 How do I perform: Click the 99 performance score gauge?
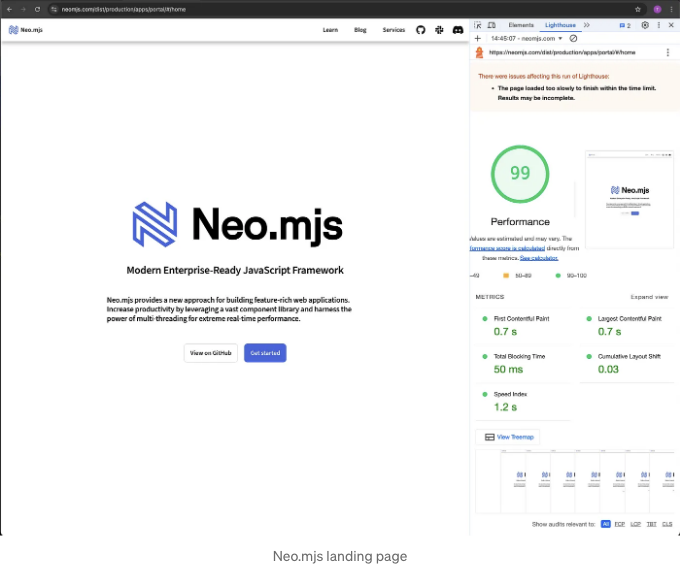point(520,174)
